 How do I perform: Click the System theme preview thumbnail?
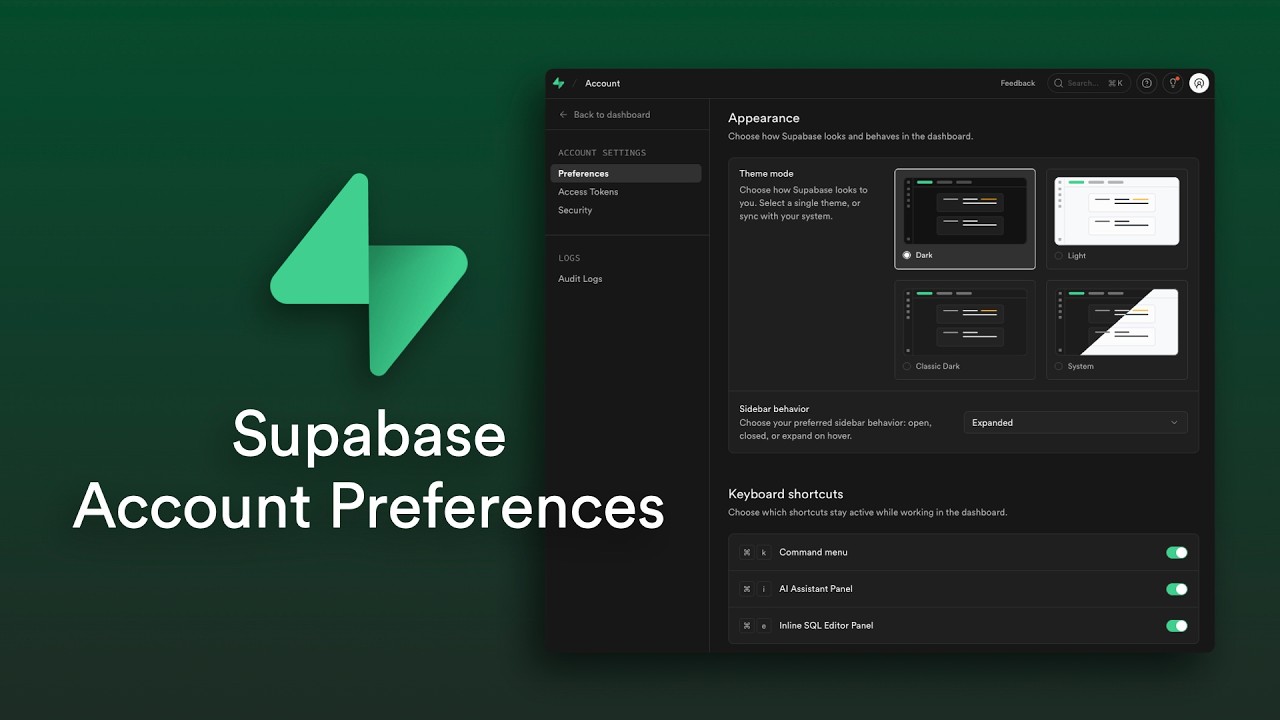click(1117, 322)
